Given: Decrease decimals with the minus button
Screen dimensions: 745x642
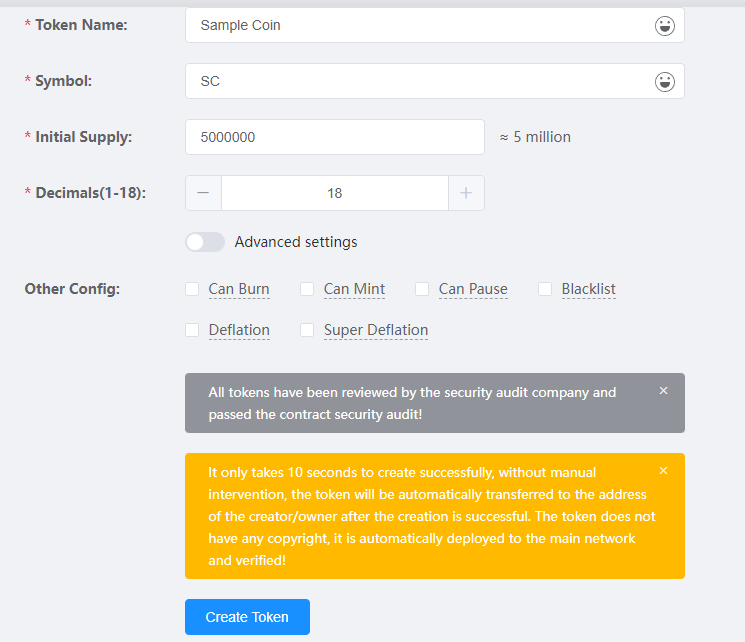Looking at the screenshot, I should 203,193.
